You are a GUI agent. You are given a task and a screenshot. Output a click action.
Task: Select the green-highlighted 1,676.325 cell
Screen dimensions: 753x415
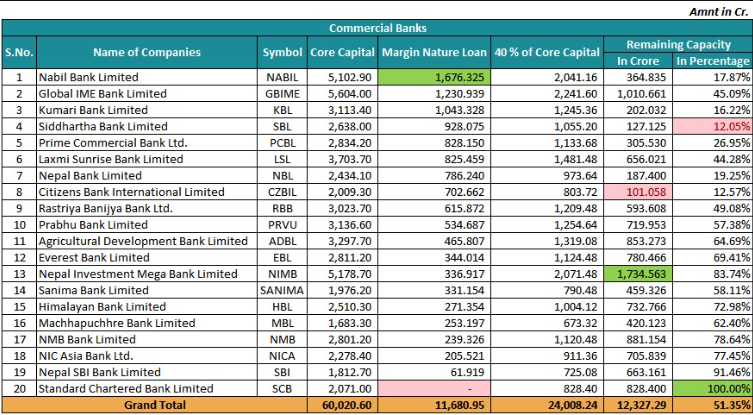click(435, 77)
